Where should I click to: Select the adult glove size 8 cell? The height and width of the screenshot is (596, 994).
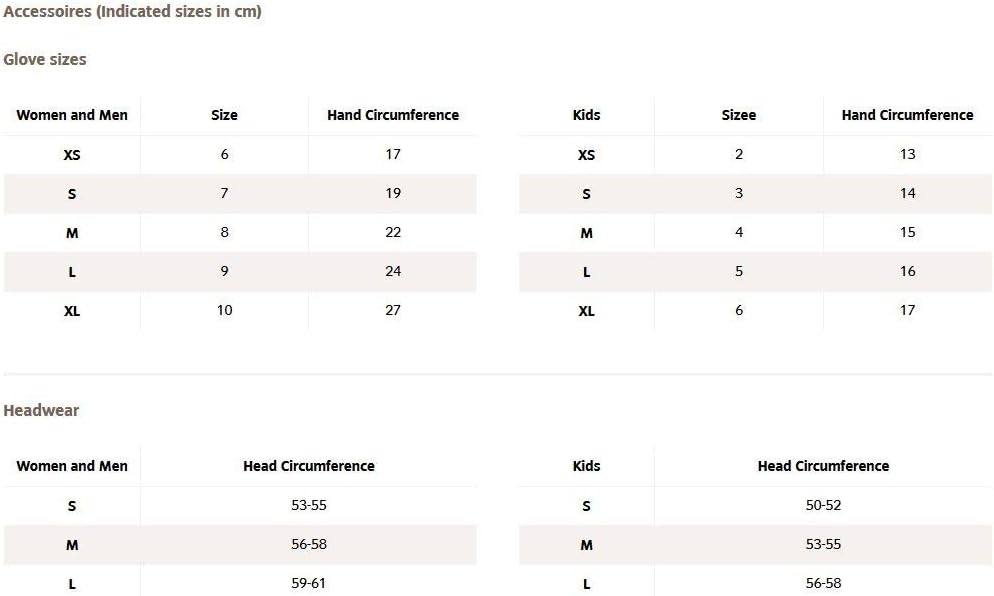(224, 232)
